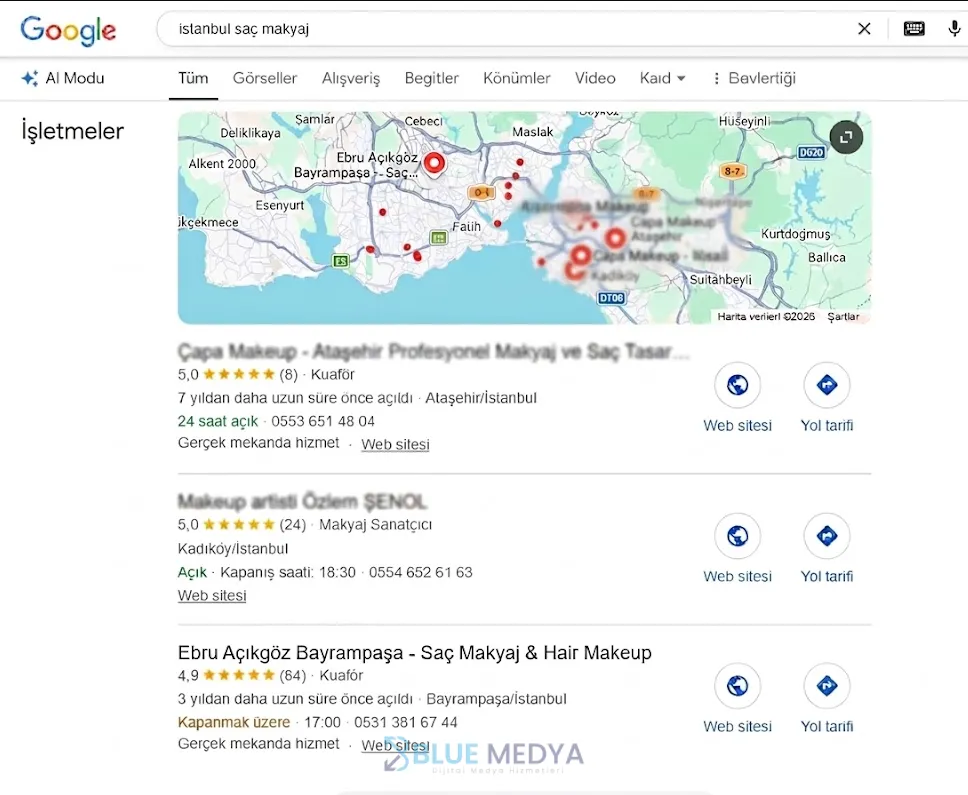Open the Begitler tab
This screenshot has width=968, height=795.
coord(432,78)
